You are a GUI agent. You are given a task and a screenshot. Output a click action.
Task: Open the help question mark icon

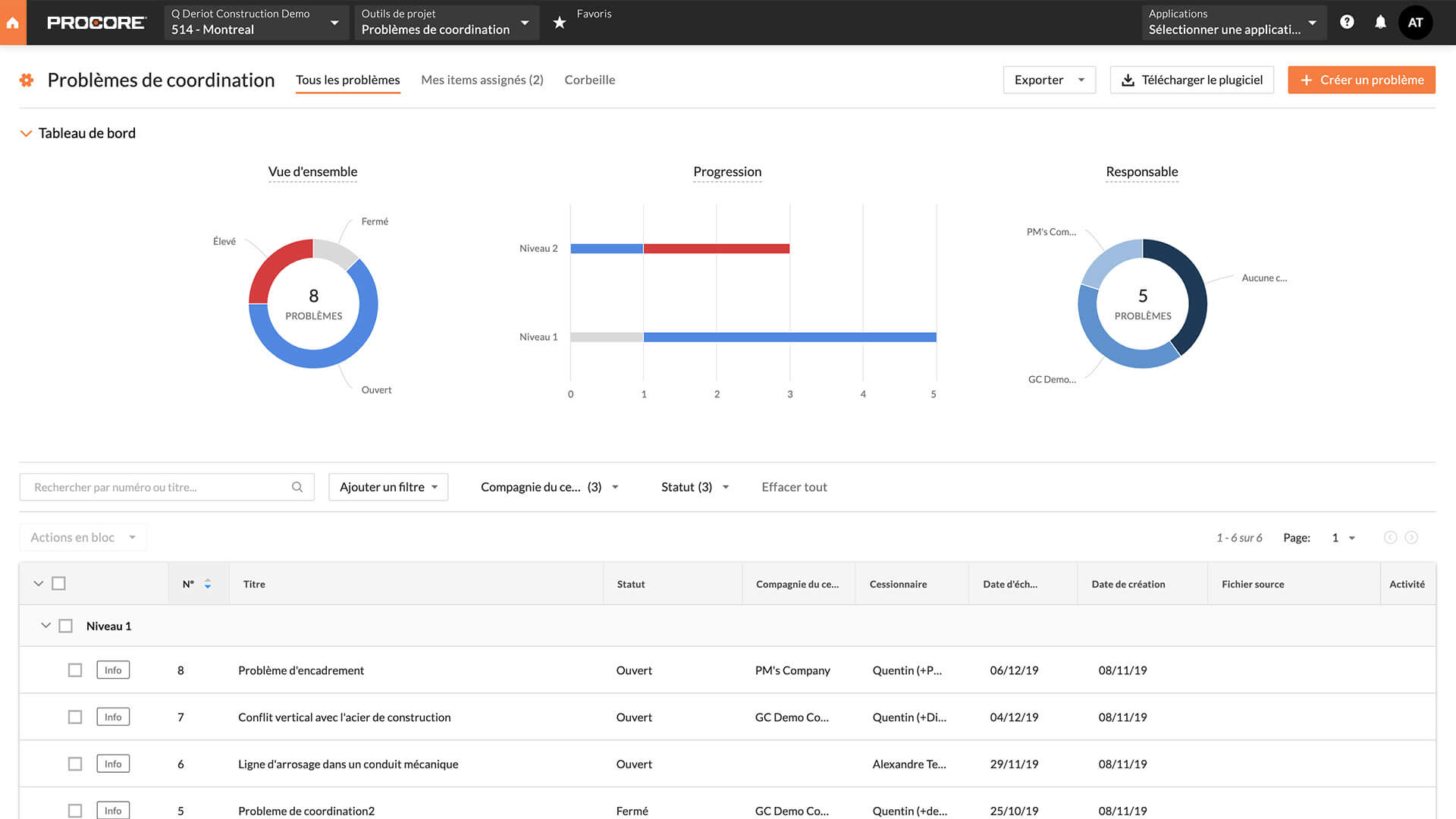[1347, 22]
